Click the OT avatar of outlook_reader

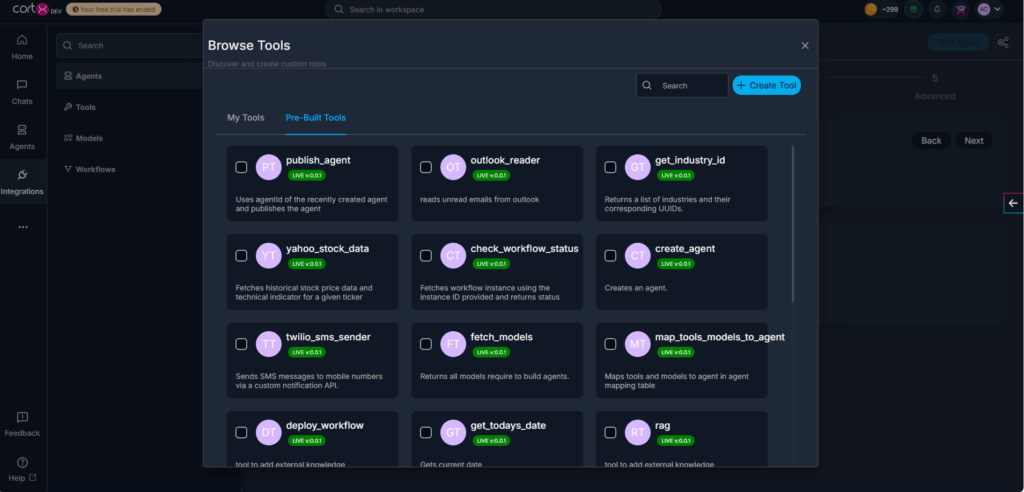pyautogui.click(x=453, y=167)
